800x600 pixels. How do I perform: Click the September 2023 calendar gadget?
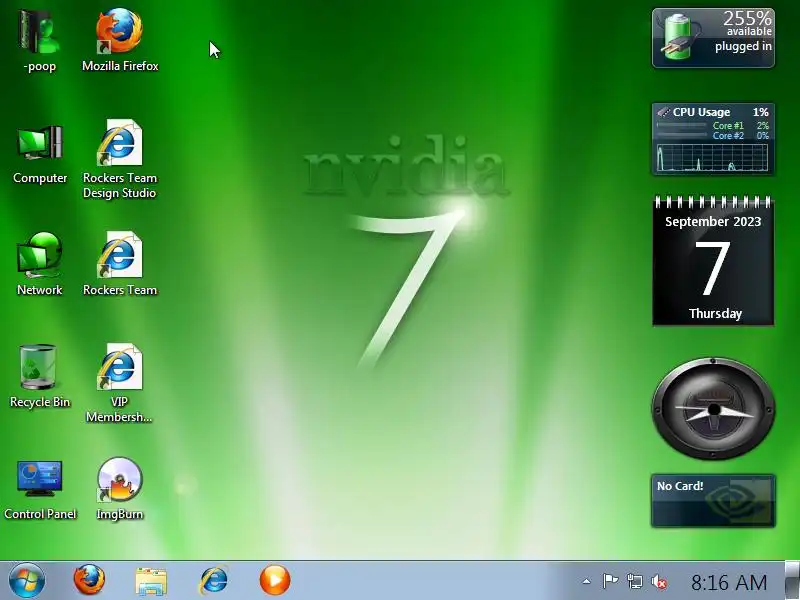click(713, 260)
